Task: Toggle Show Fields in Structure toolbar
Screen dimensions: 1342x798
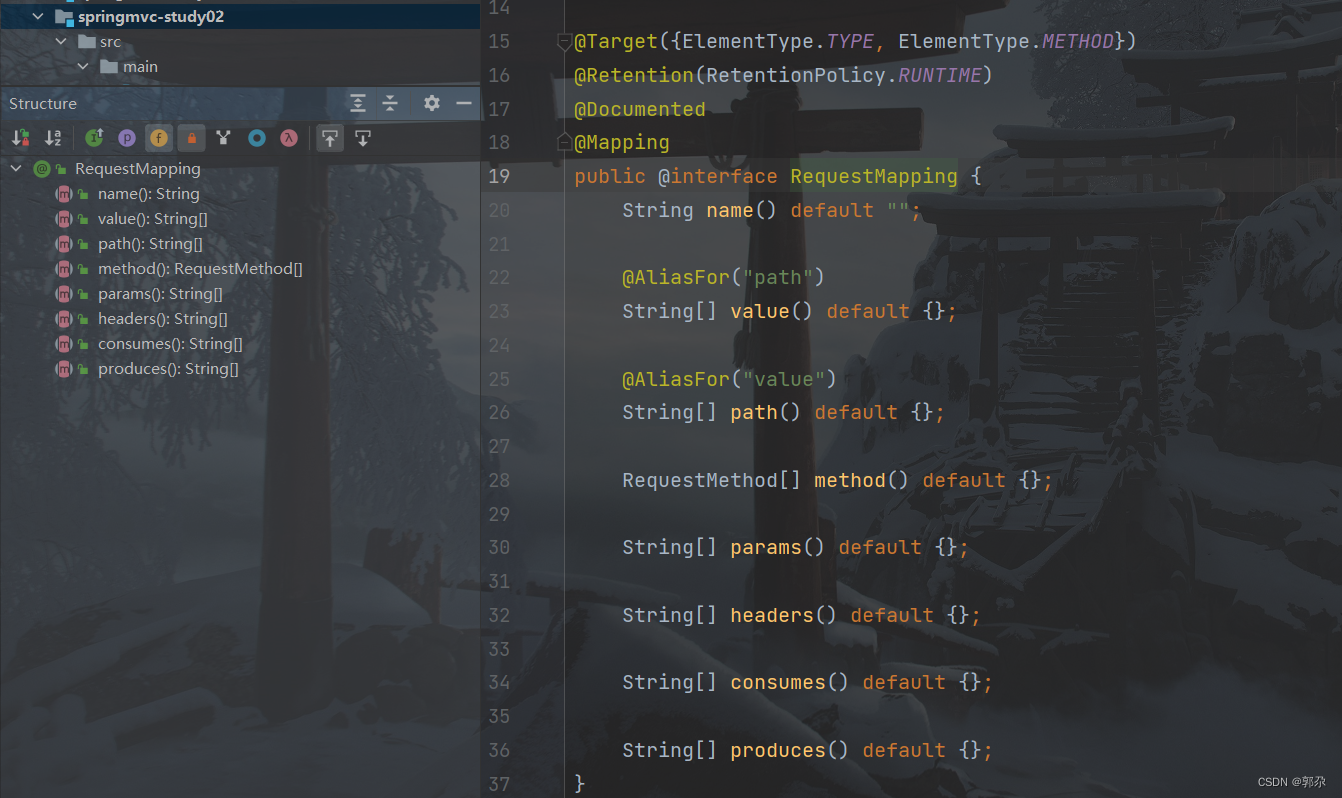Action: pyautogui.click(x=159, y=138)
